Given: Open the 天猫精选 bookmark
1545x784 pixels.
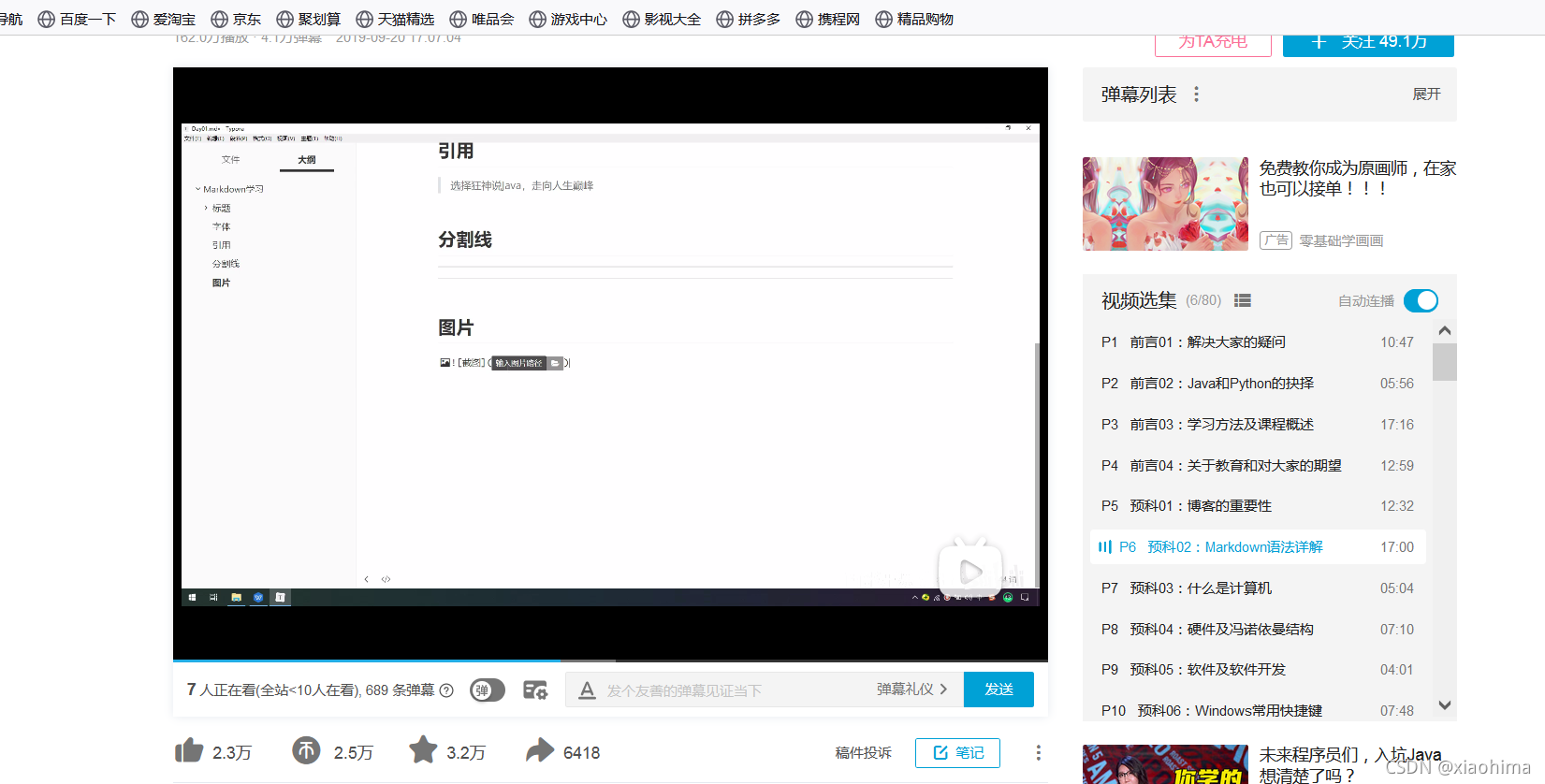Looking at the screenshot, I should [395, 19].
